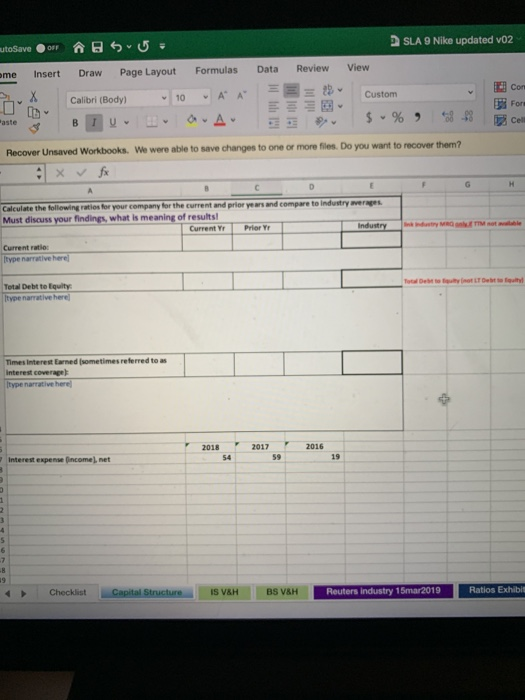Undo the last action
Screen dimensions: 525x700
point(116,46)
